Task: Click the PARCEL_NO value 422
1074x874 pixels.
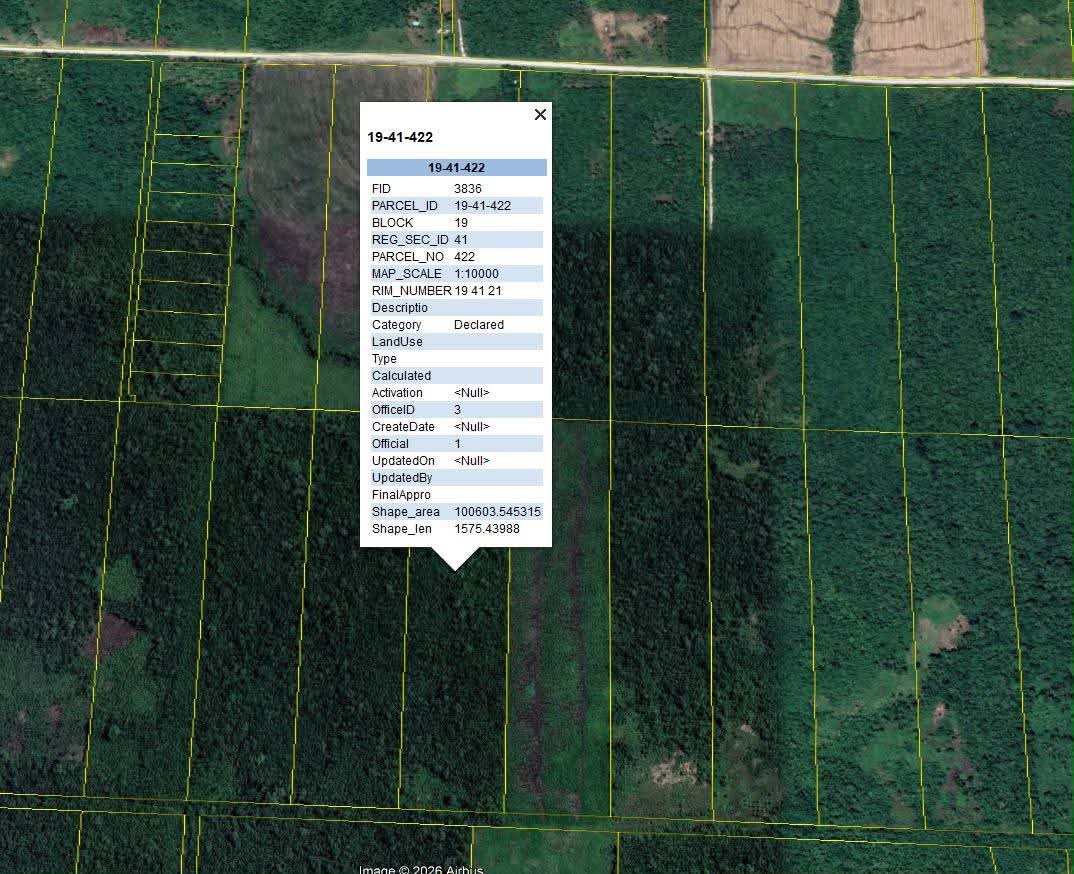Action: 464,257
